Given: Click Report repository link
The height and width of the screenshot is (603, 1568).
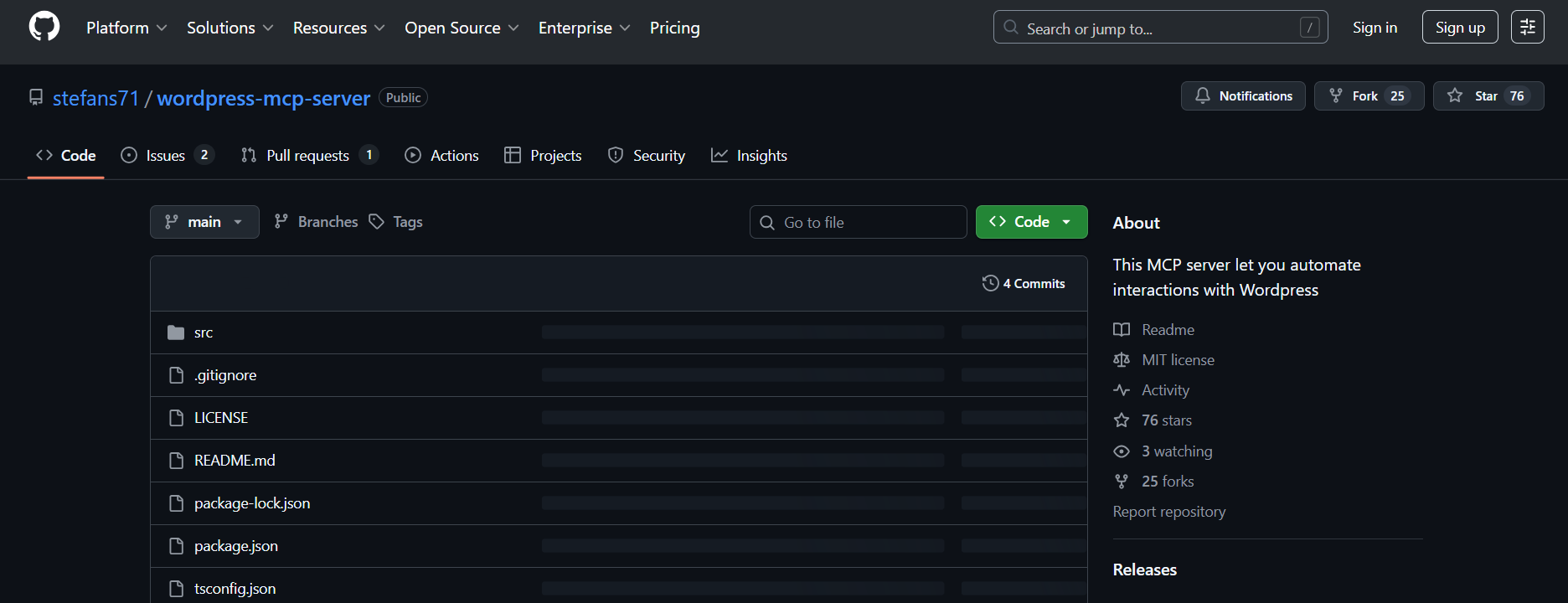Looking at the screenshot, I should point(1168,512).
